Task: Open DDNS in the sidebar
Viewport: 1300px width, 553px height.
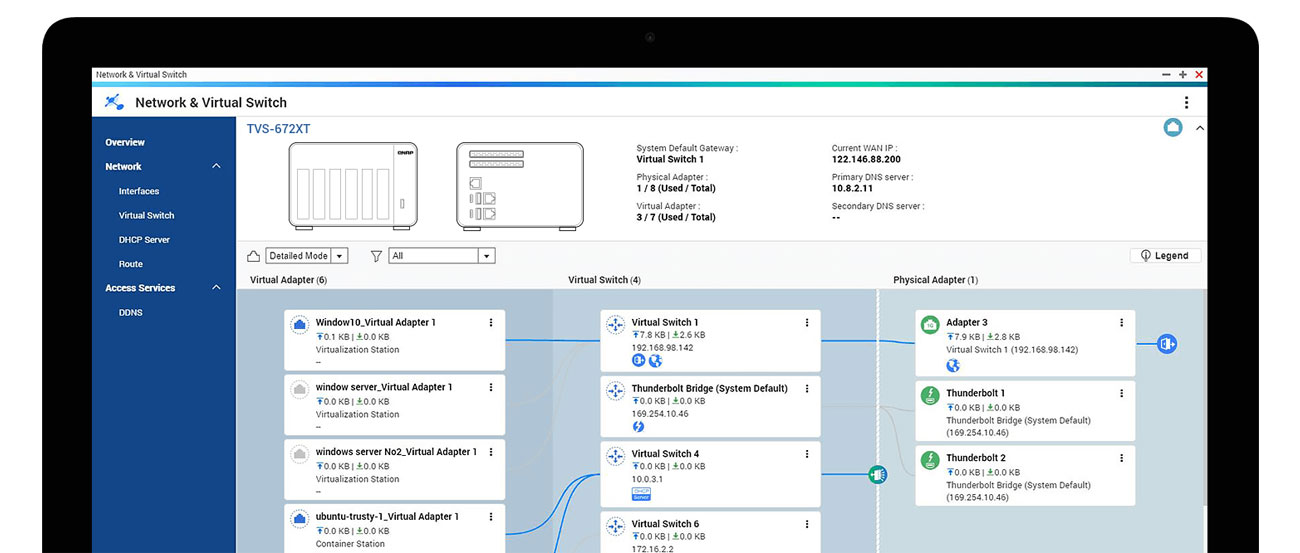Action: [132, 312]
